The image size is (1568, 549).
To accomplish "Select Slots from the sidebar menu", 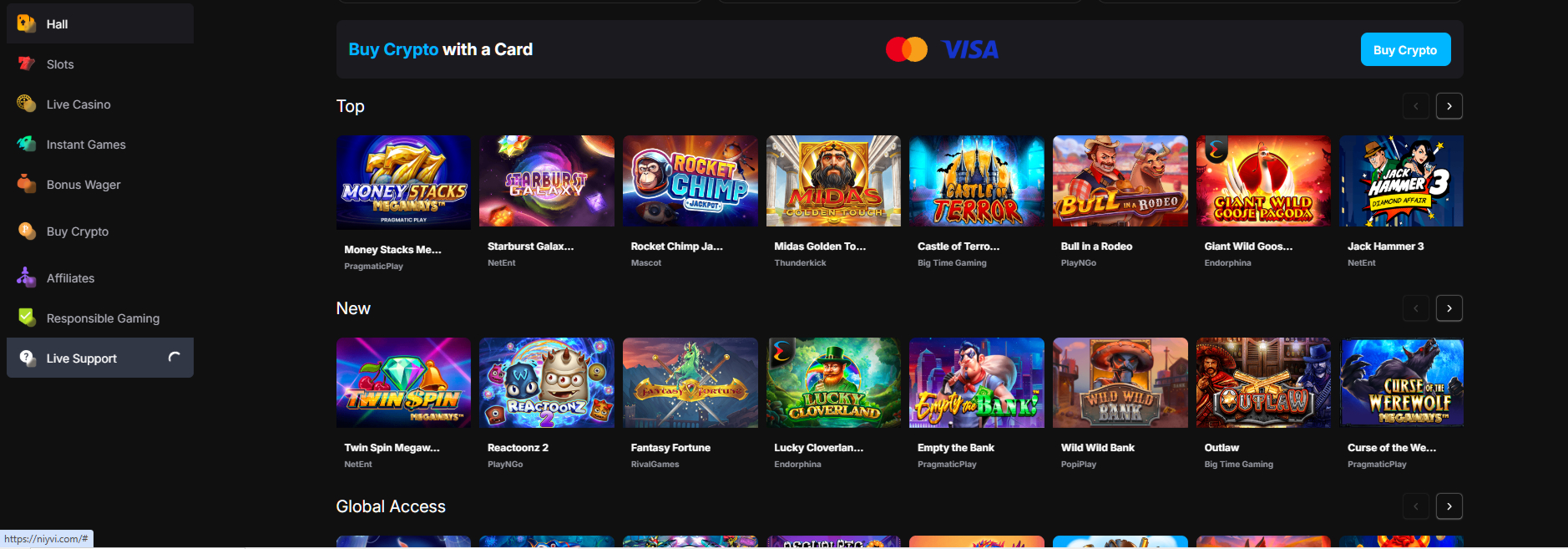I will [x=60, y=64].
